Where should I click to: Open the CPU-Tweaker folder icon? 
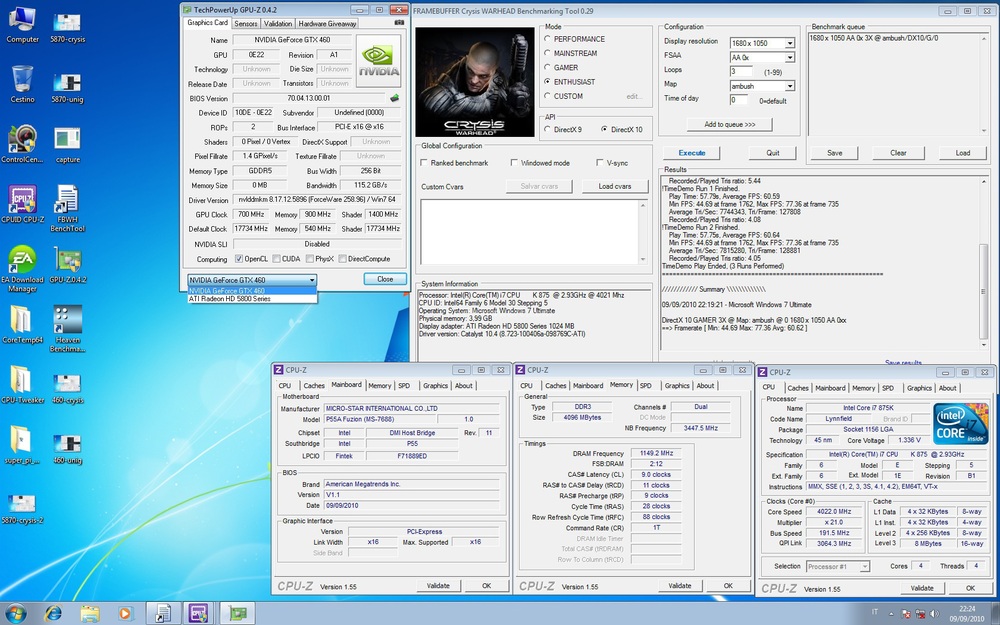[x=22, y=385]
